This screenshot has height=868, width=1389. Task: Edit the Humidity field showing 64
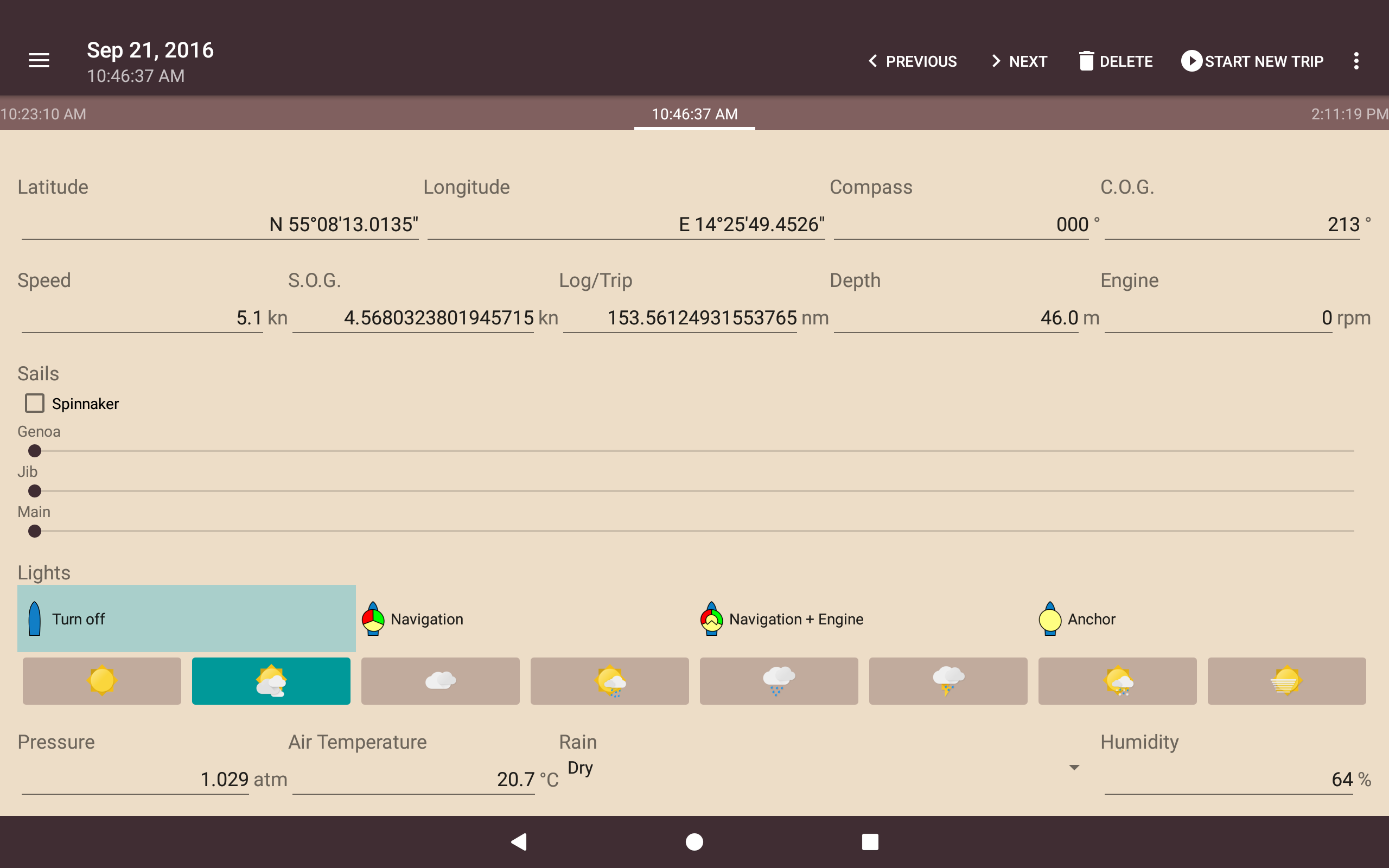[1229, 779]
